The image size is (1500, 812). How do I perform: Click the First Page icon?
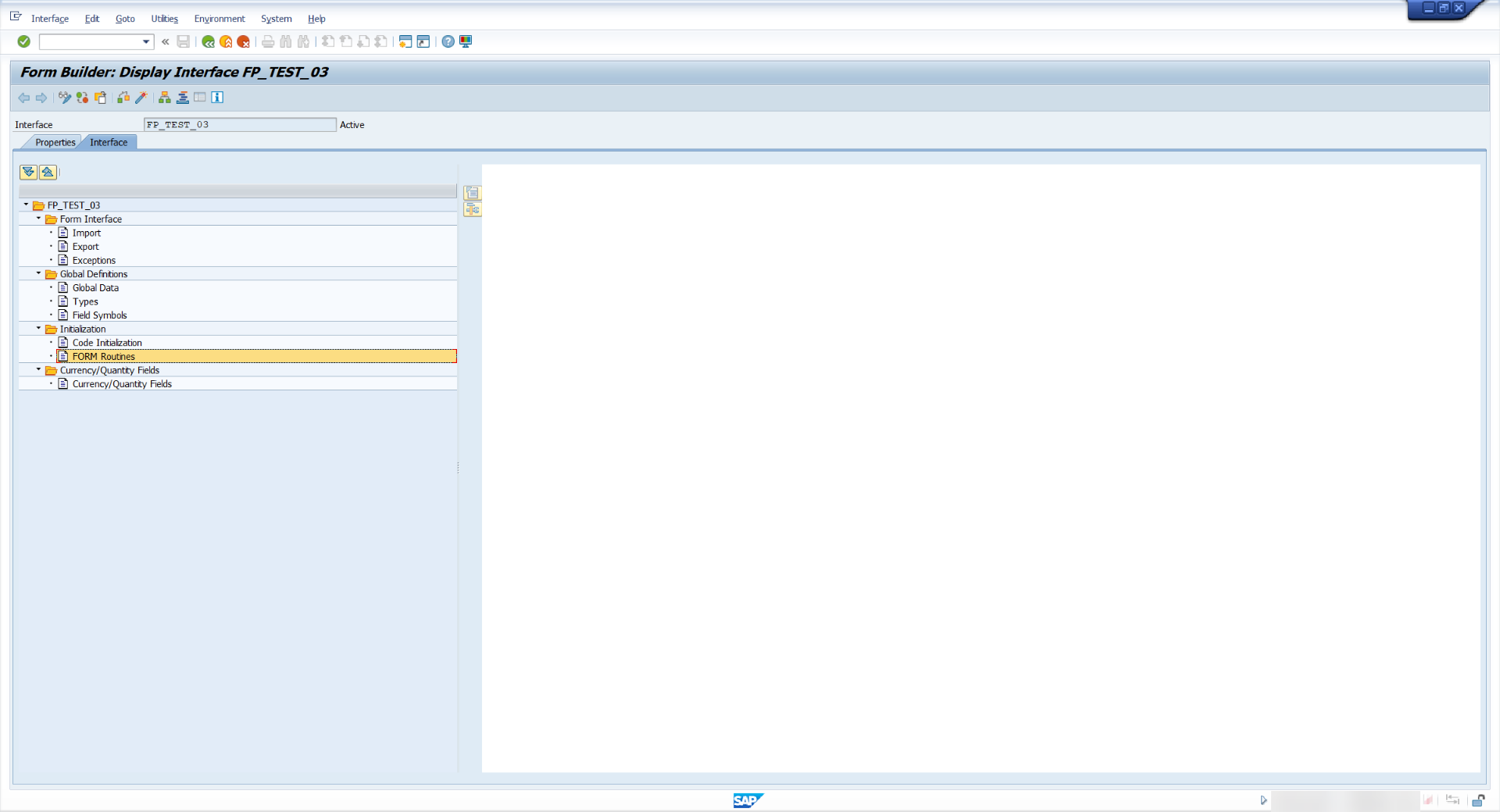point(328,41)
